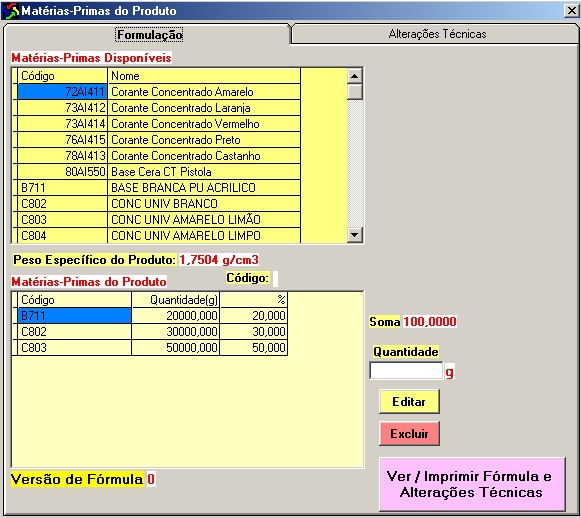Select the C803 row with 50,000 percent
581x518 pixels.
150,348
